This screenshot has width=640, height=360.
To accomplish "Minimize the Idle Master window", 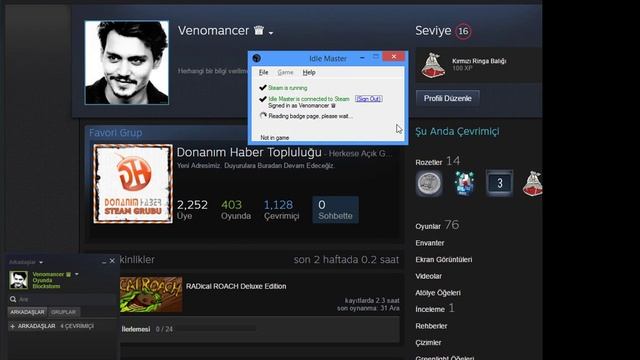I will (362, 58).
